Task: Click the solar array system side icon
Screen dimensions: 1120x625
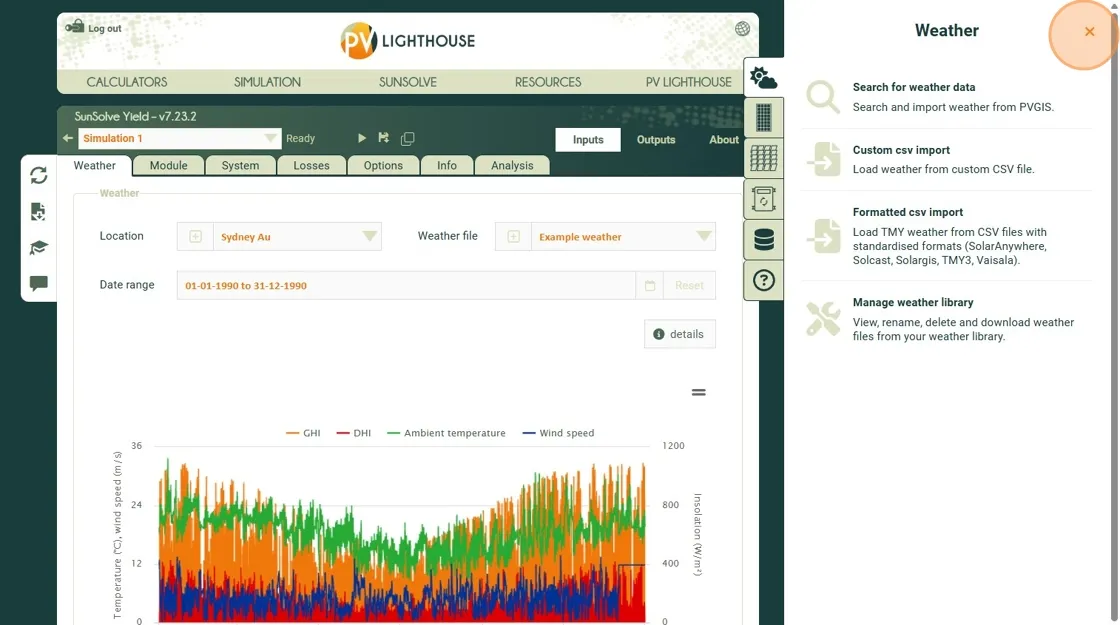Action: click(x=764, y=159)
